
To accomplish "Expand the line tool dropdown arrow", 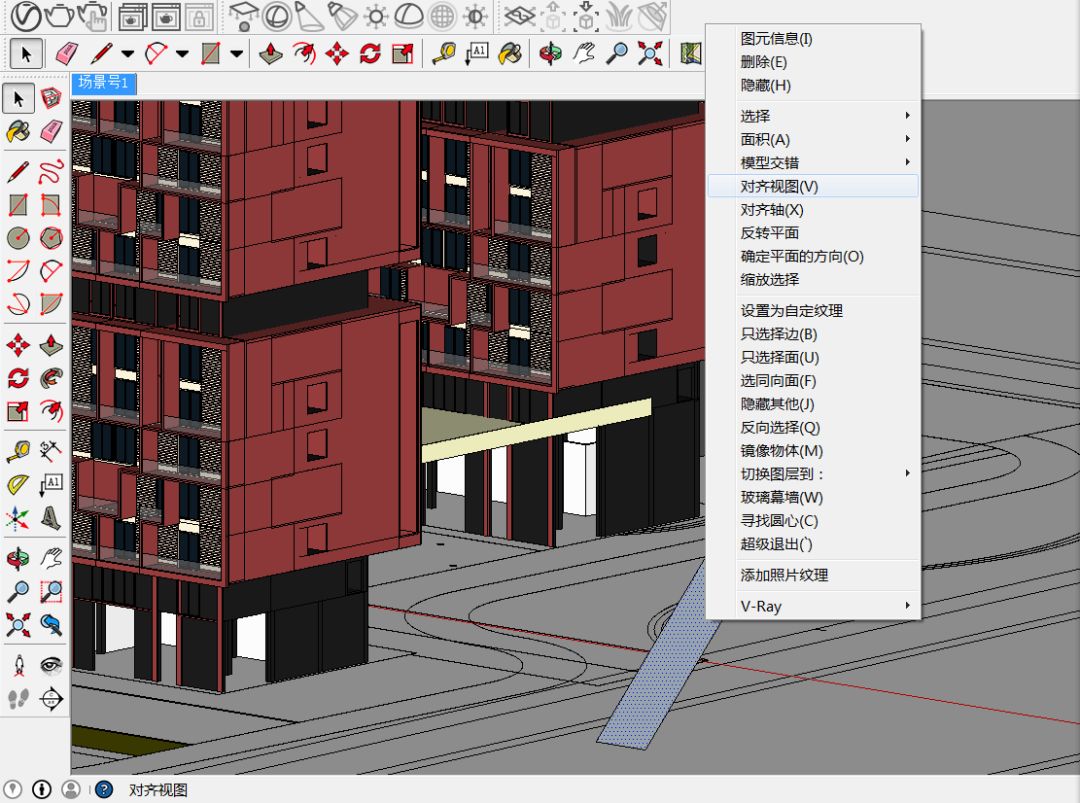I will [127, 53].
